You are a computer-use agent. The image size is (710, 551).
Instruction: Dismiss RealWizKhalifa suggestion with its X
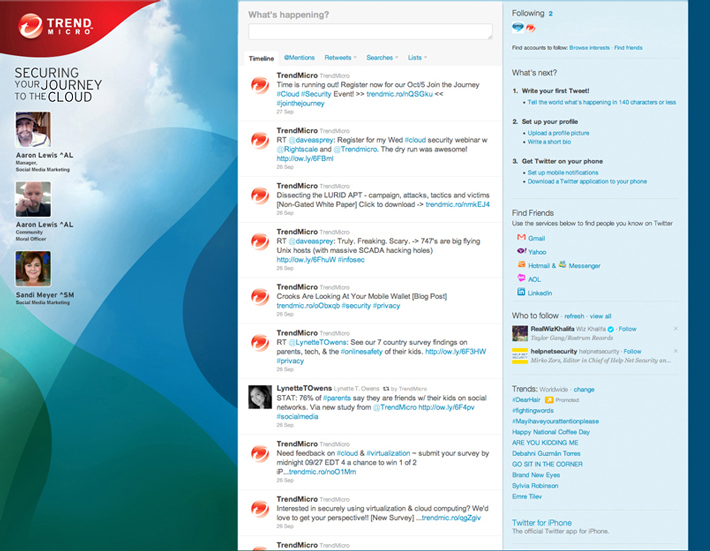coord(676,329)
